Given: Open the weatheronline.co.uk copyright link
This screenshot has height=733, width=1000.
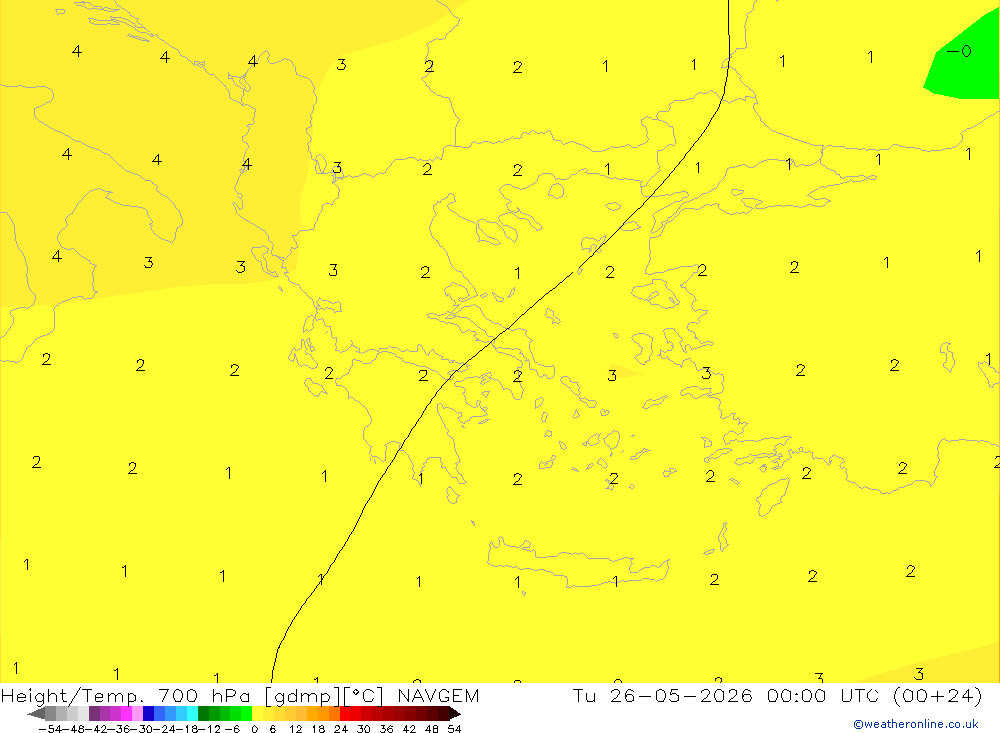Looking at the screenshot, I should pos(916,724).
